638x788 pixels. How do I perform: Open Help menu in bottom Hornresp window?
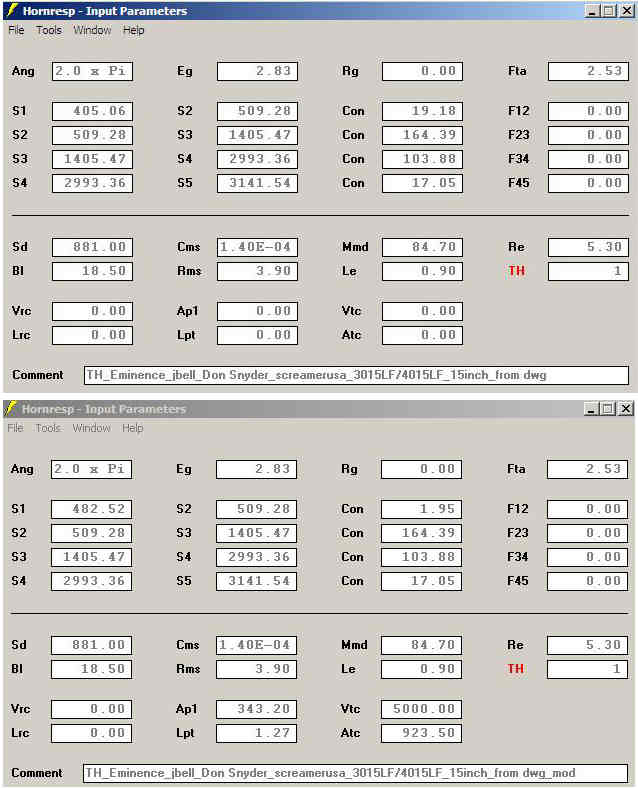click(132, 428)
